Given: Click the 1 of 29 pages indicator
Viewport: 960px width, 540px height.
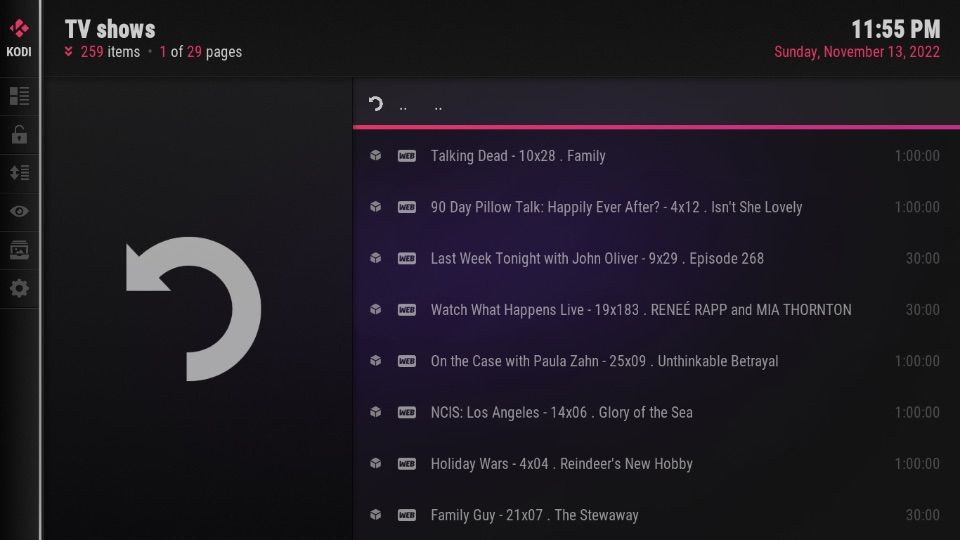Looking at the screenshot, I should coord(201,52).
